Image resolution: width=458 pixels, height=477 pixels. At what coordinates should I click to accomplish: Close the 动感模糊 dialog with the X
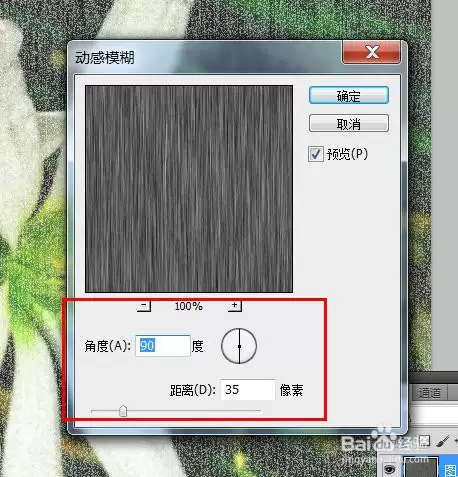click(371, 52)
